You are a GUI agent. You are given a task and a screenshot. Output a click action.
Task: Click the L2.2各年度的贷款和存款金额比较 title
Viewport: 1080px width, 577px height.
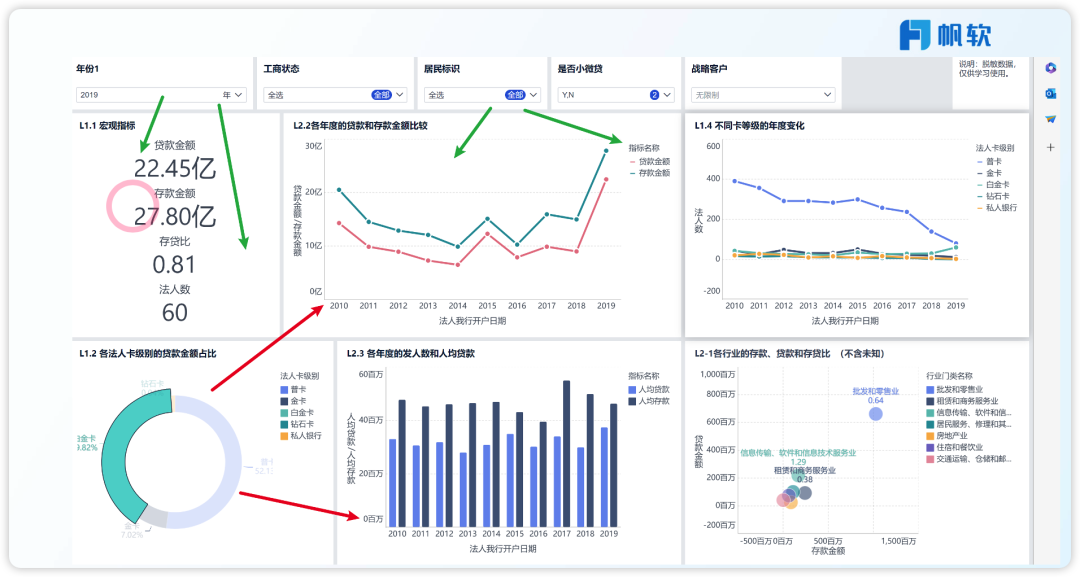(x=360, y=125)
